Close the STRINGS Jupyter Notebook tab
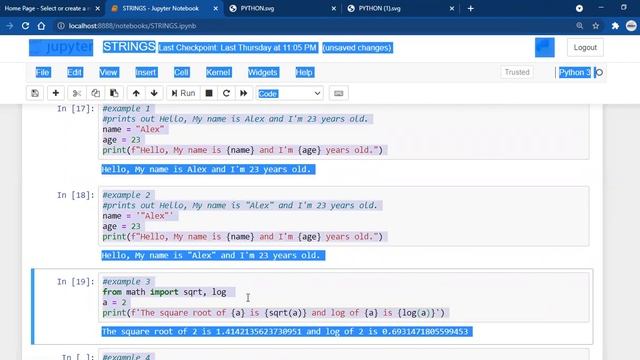 coord(216,9)
